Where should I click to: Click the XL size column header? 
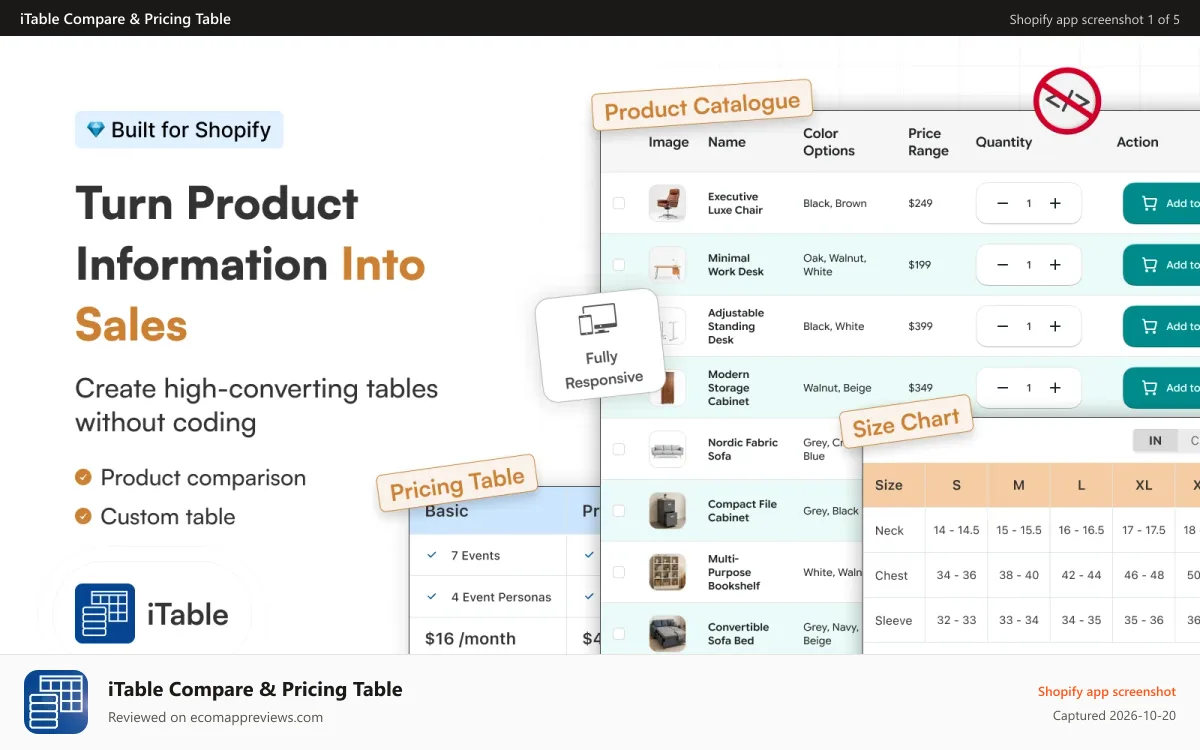pyautogui.click(x=1143, y=485)
